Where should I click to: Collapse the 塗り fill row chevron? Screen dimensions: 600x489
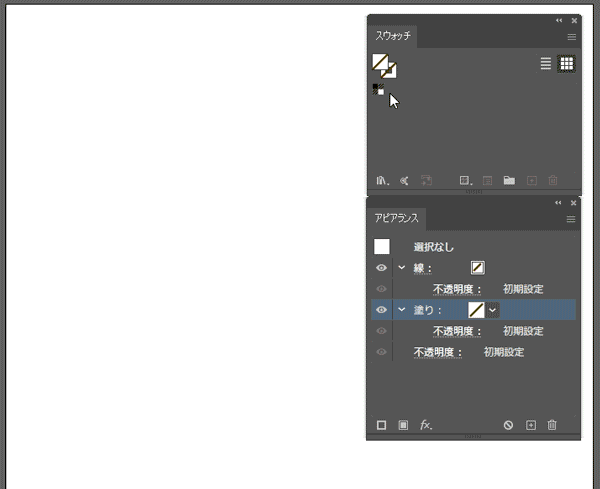pyautogui.click(x=401, y=310)
